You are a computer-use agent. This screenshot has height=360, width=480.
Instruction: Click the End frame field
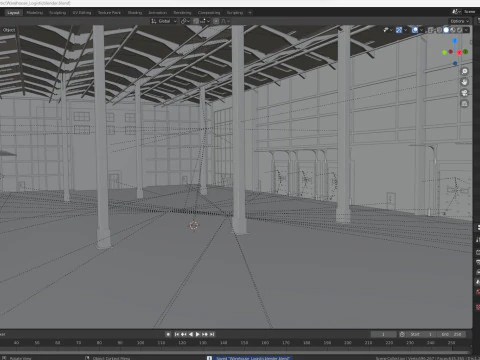(452, 334)
